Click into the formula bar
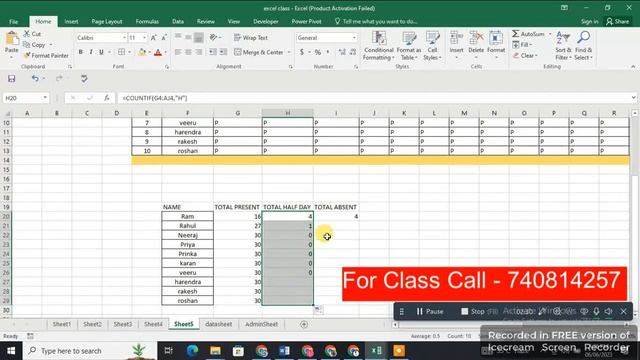Screen dimensions: 640x360 click(x=373, y=98)
